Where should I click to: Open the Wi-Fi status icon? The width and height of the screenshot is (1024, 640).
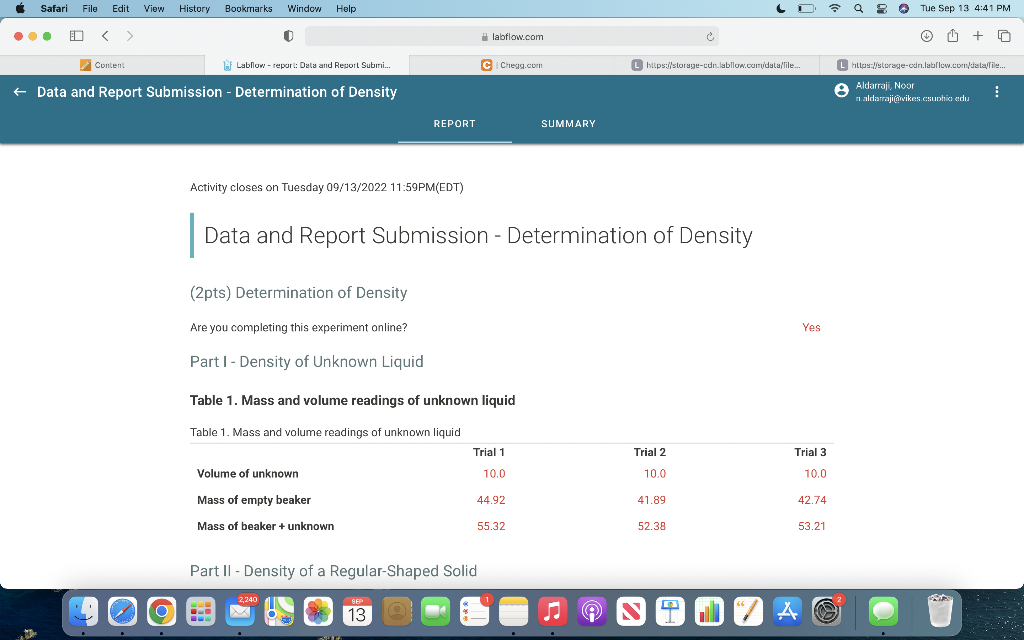[x=835, y=8]
